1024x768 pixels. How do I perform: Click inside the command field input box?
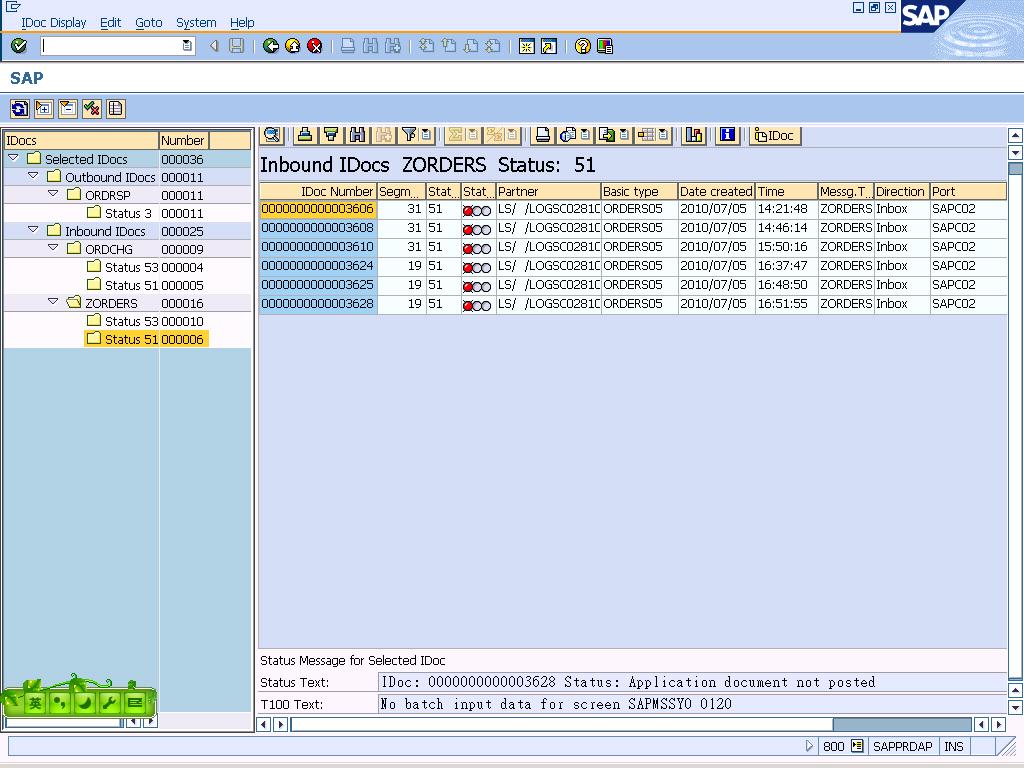tap(110, 45)
